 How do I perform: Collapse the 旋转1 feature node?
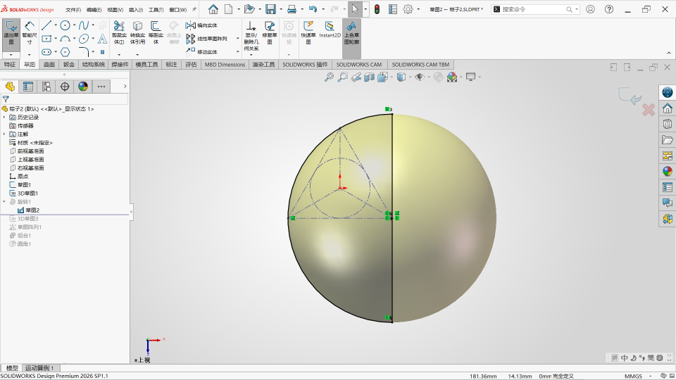tap(4, 201)
